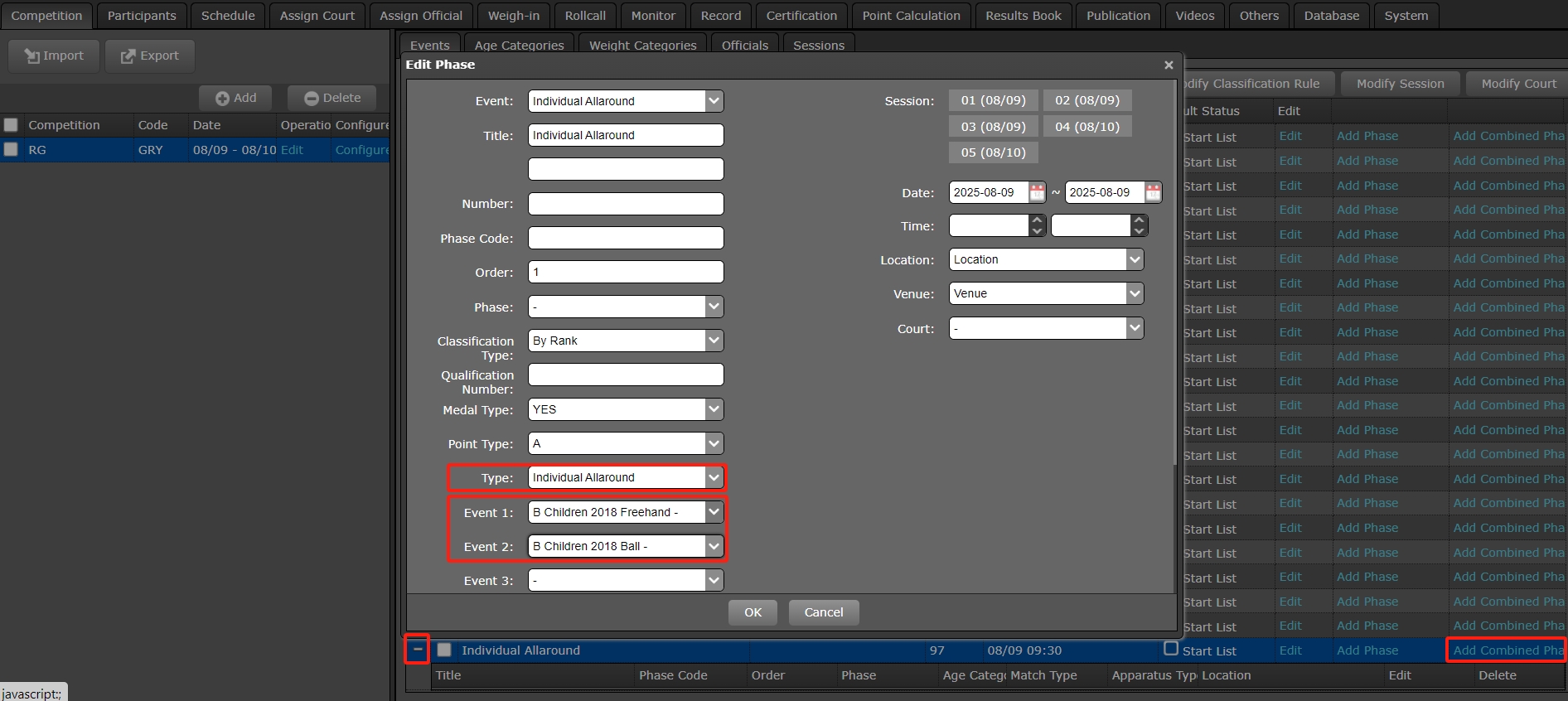The height and width of the screenshot is (701, 1568).
Task: Open the start date calendar icon
Action: [1037, 192]
